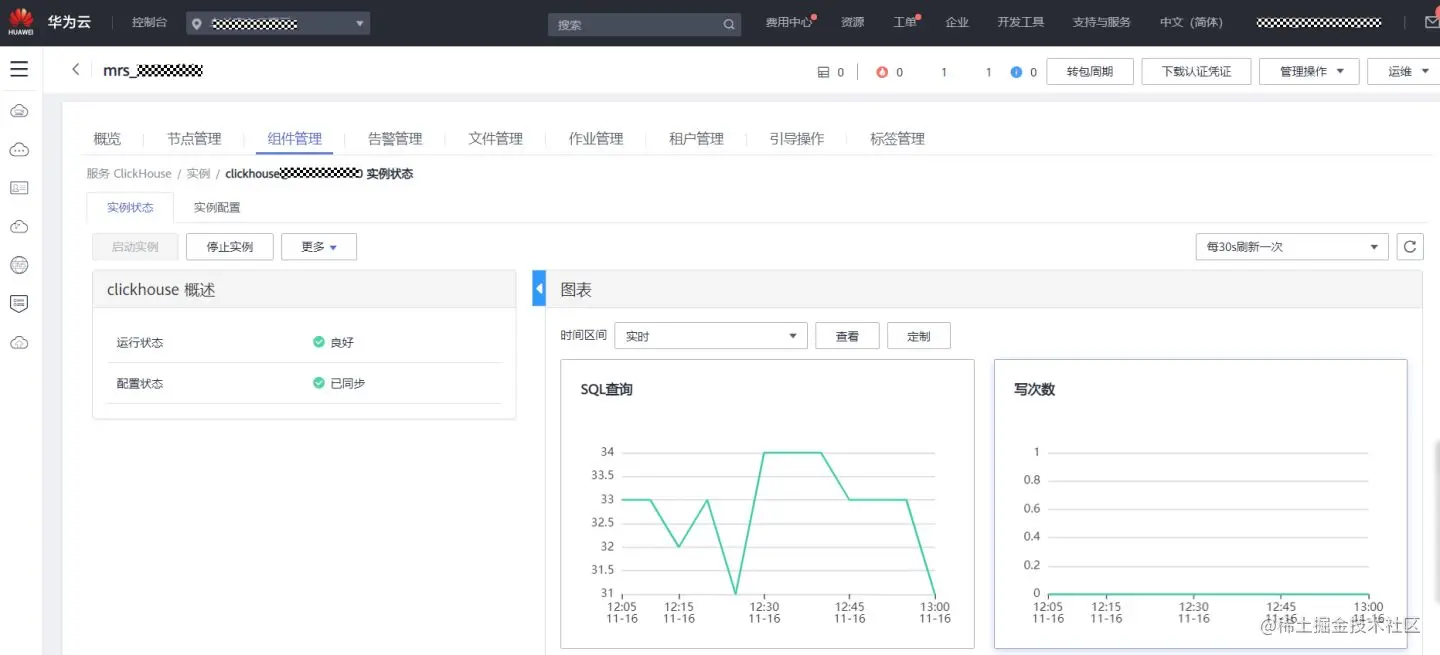
Task: Open the cloud refresh sidebar icon
Action: [x=19, y=226]
